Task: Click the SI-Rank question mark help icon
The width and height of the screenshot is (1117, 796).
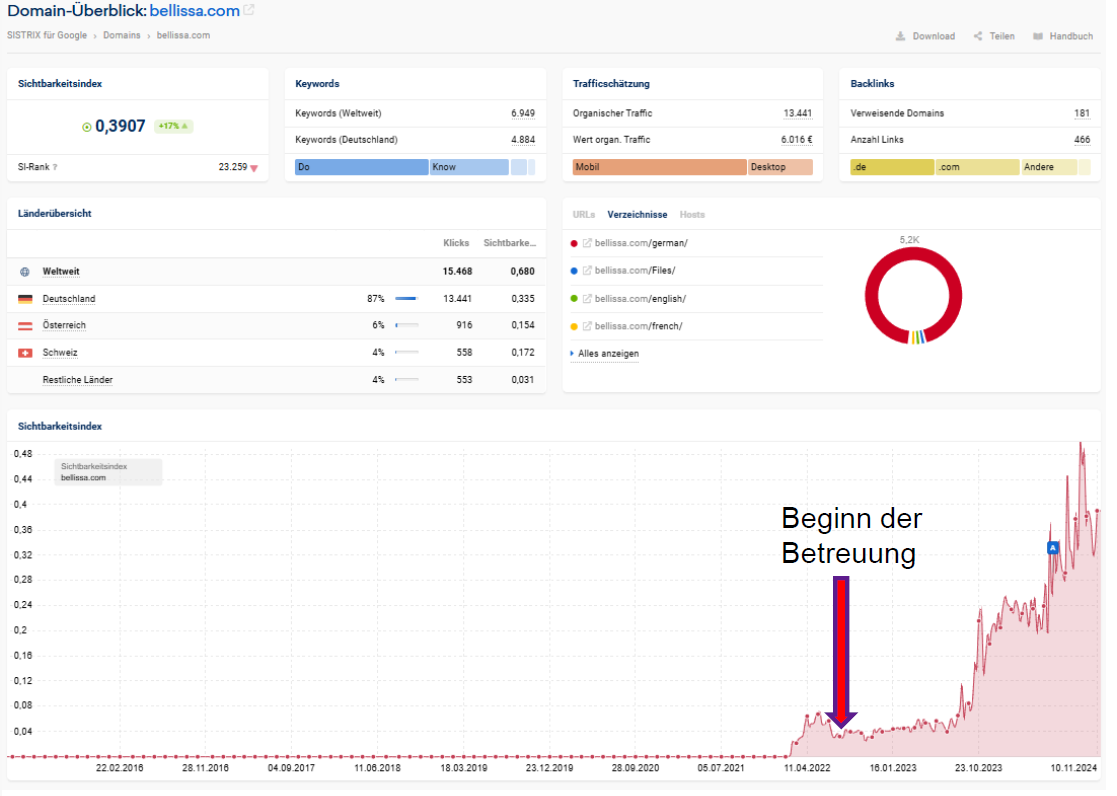Action: pos(54,168)
